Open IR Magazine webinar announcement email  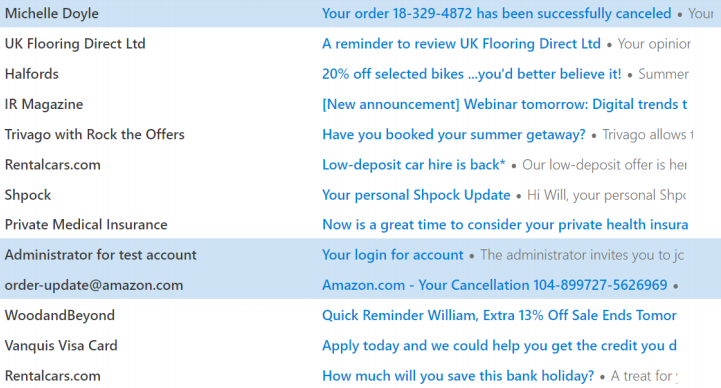pos(504,104)
